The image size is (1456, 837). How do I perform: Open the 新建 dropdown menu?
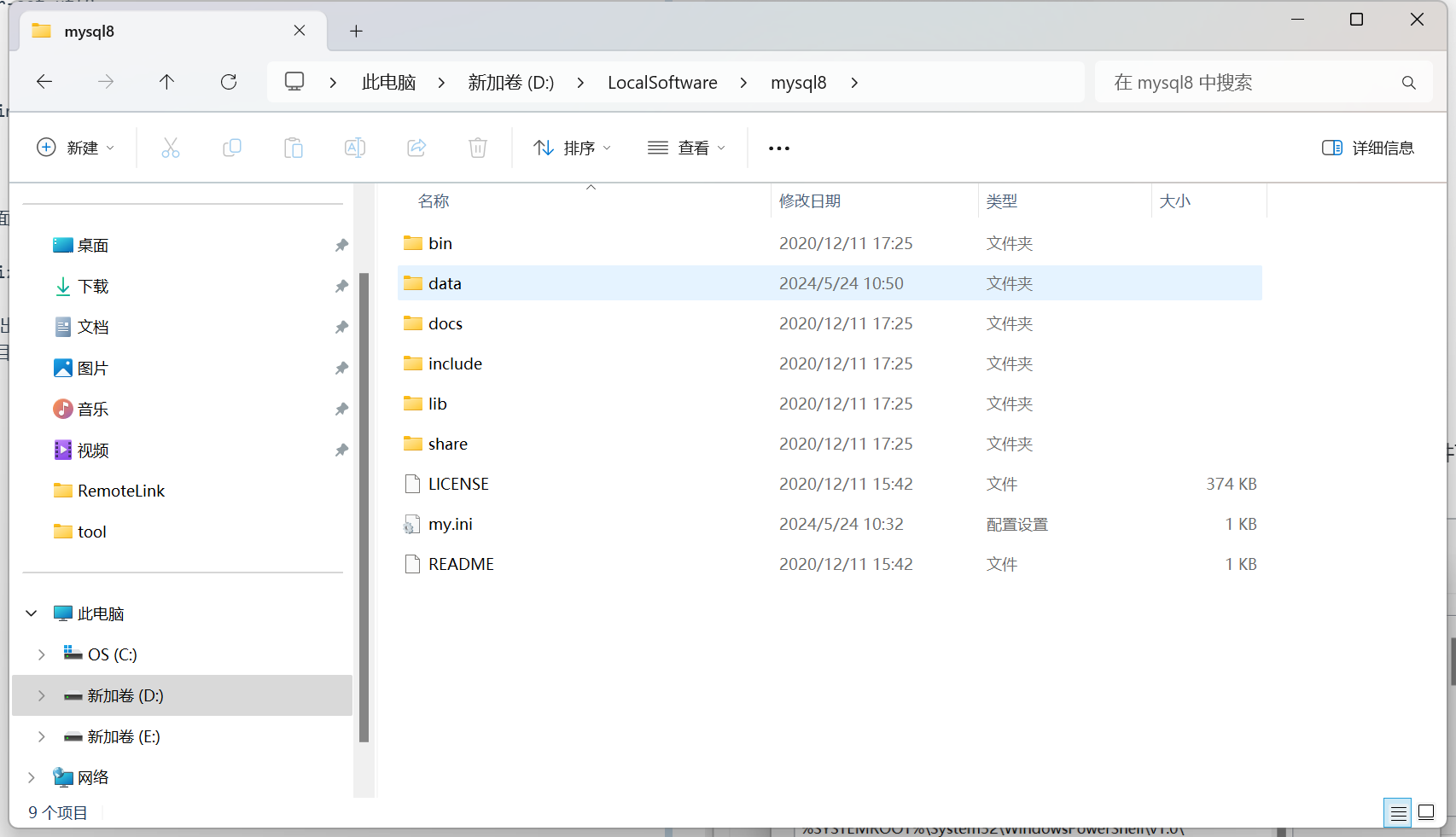coord(75,148)
